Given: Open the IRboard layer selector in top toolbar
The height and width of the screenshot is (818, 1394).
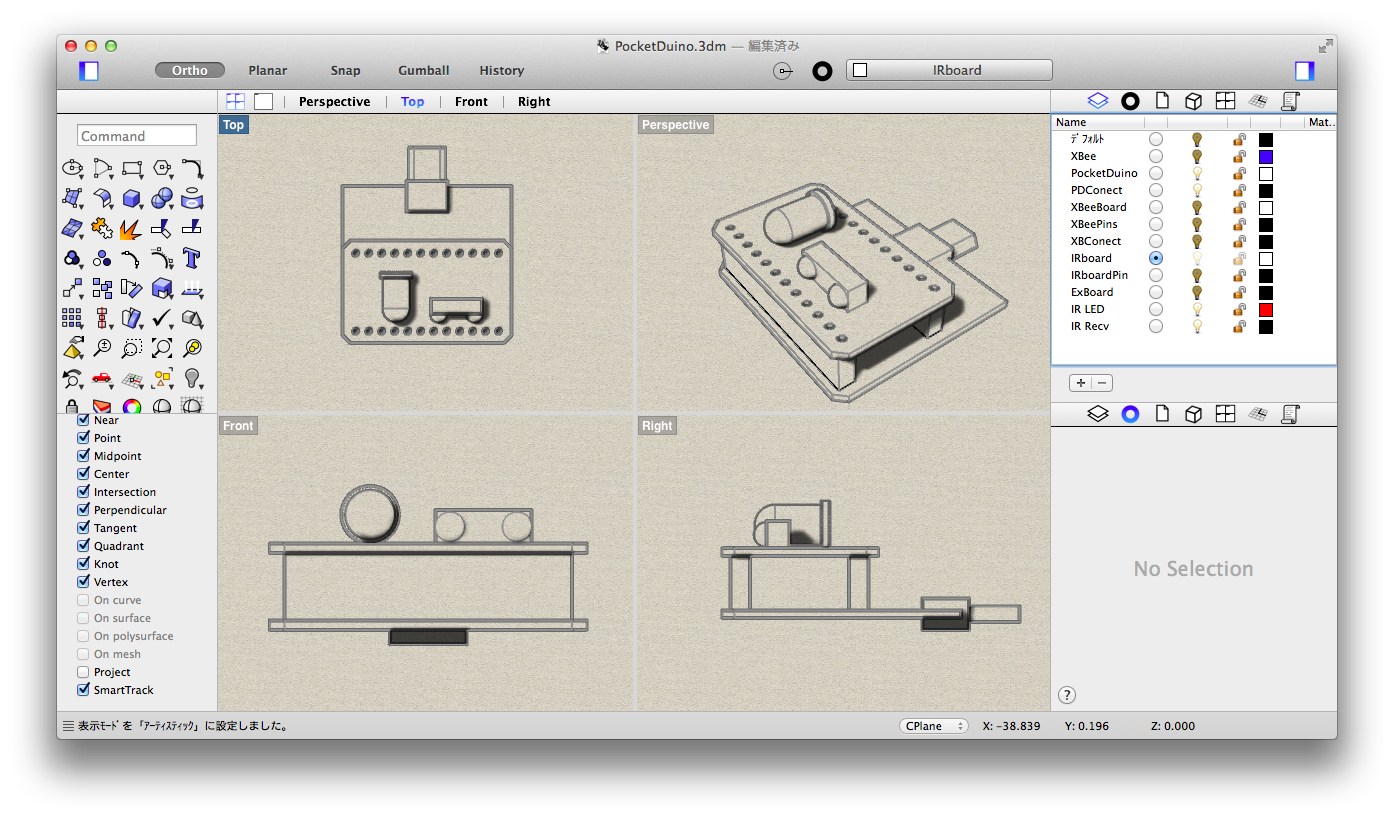Looking at the screenshot, I should coord(949,70).
